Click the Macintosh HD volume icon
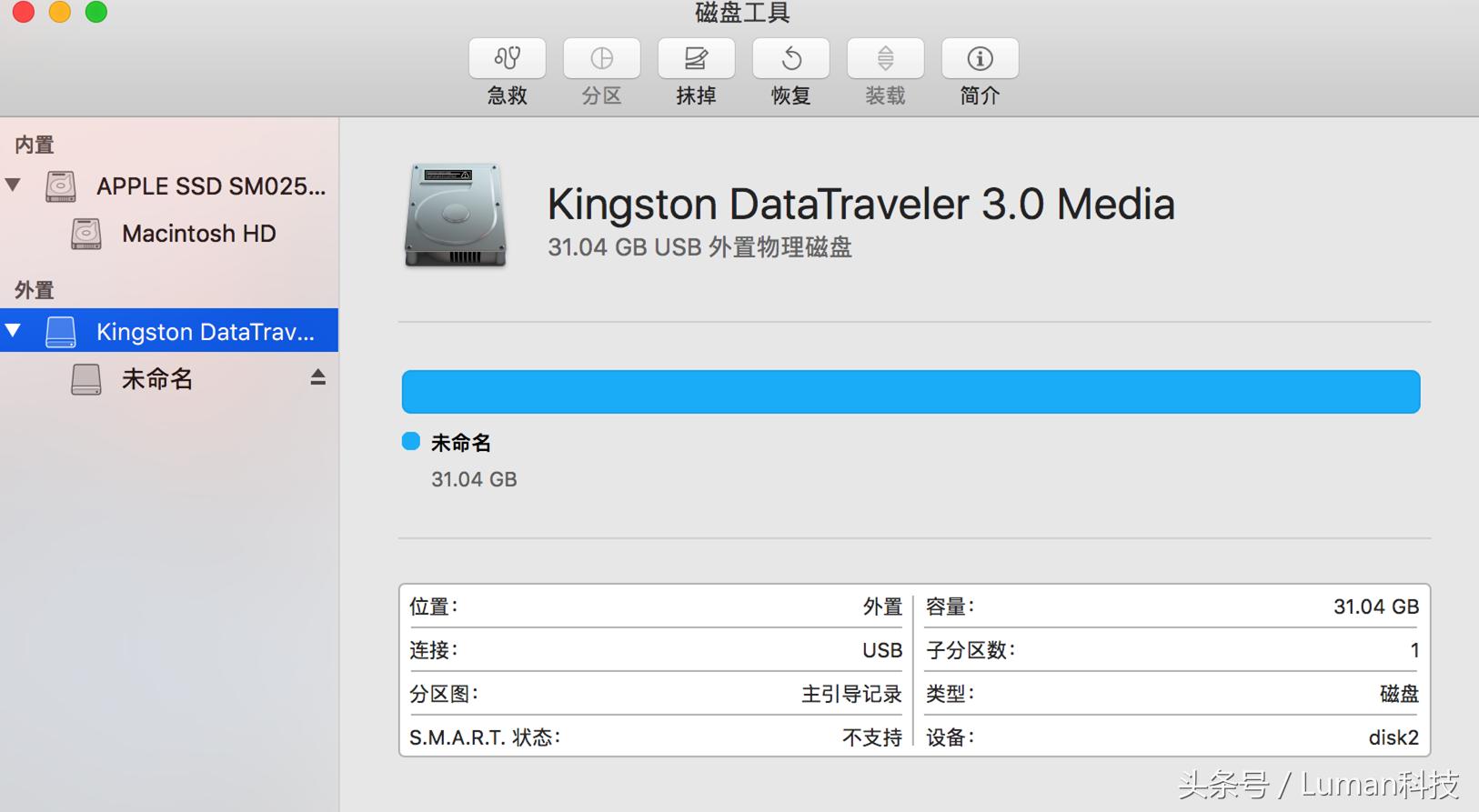Viewport: 1479px width, 812px height. (86, 234)
